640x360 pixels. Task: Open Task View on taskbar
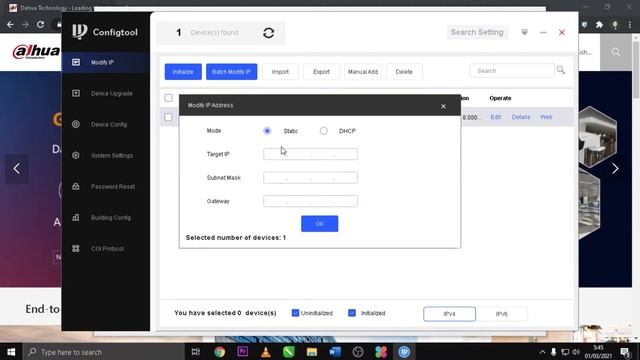tap(196, 352)
